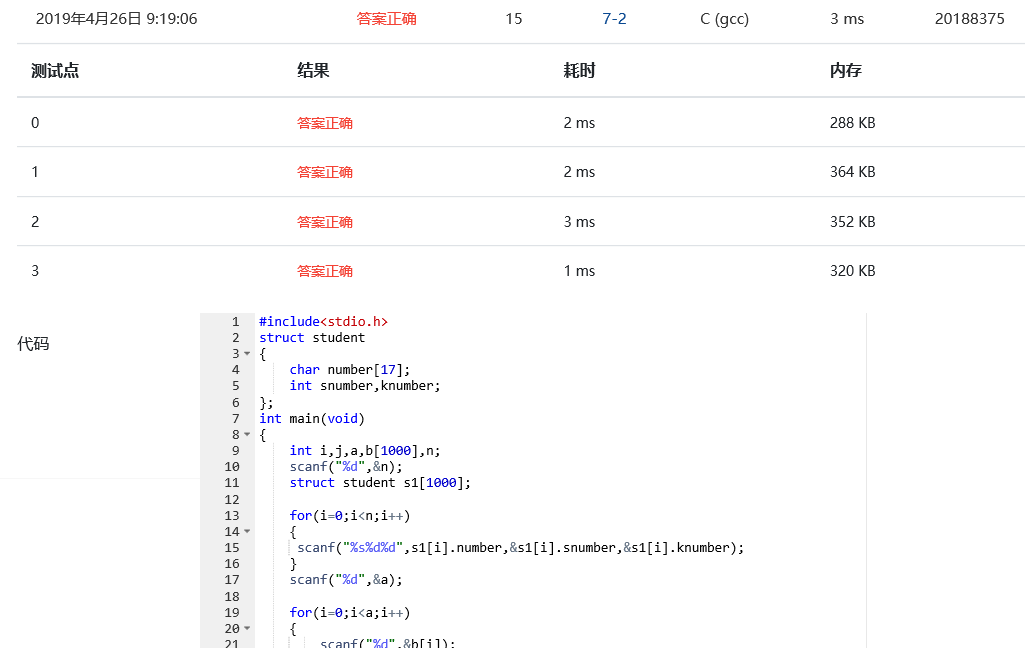Select the 320 KB memory cell

tap(852, 271)
